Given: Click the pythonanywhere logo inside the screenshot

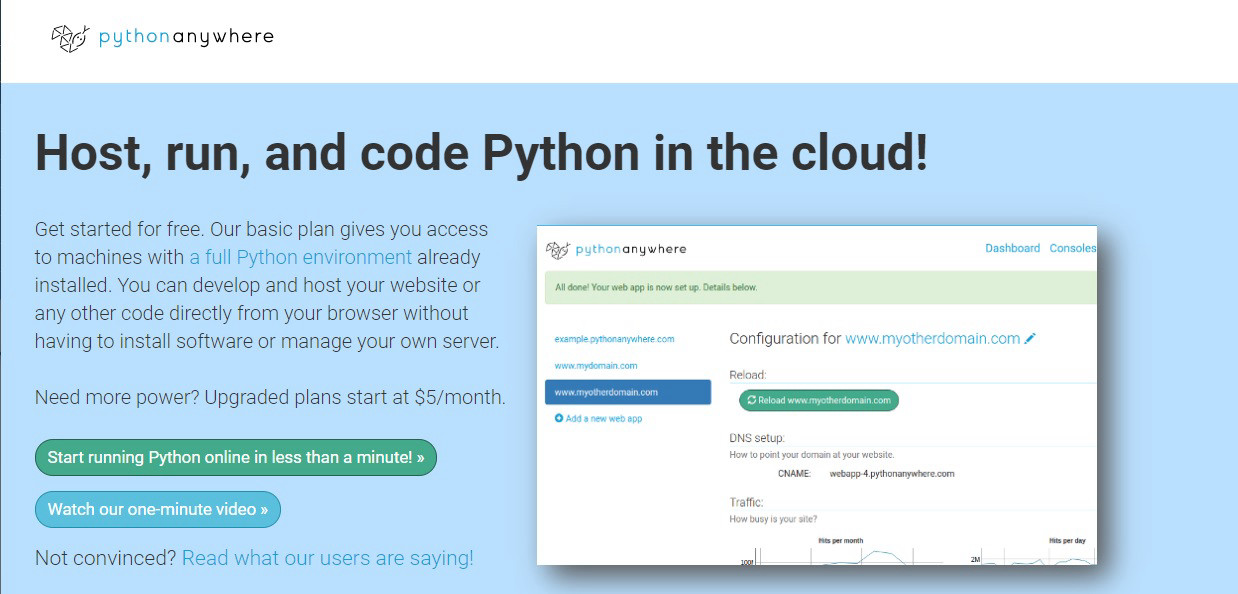Looking at the screenshot, I should pos(616,249).
